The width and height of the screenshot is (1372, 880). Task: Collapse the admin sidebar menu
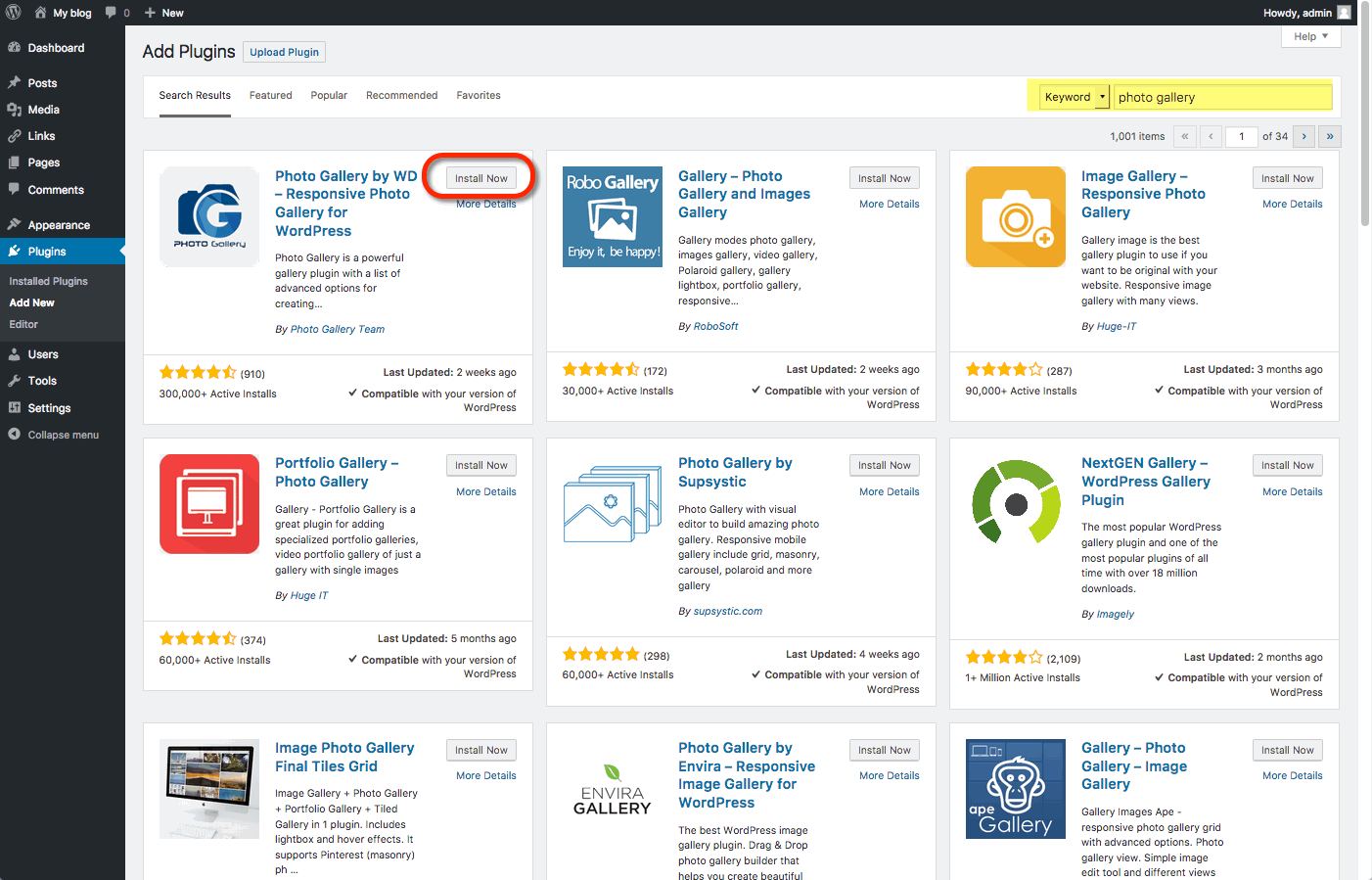click(63, 435)
